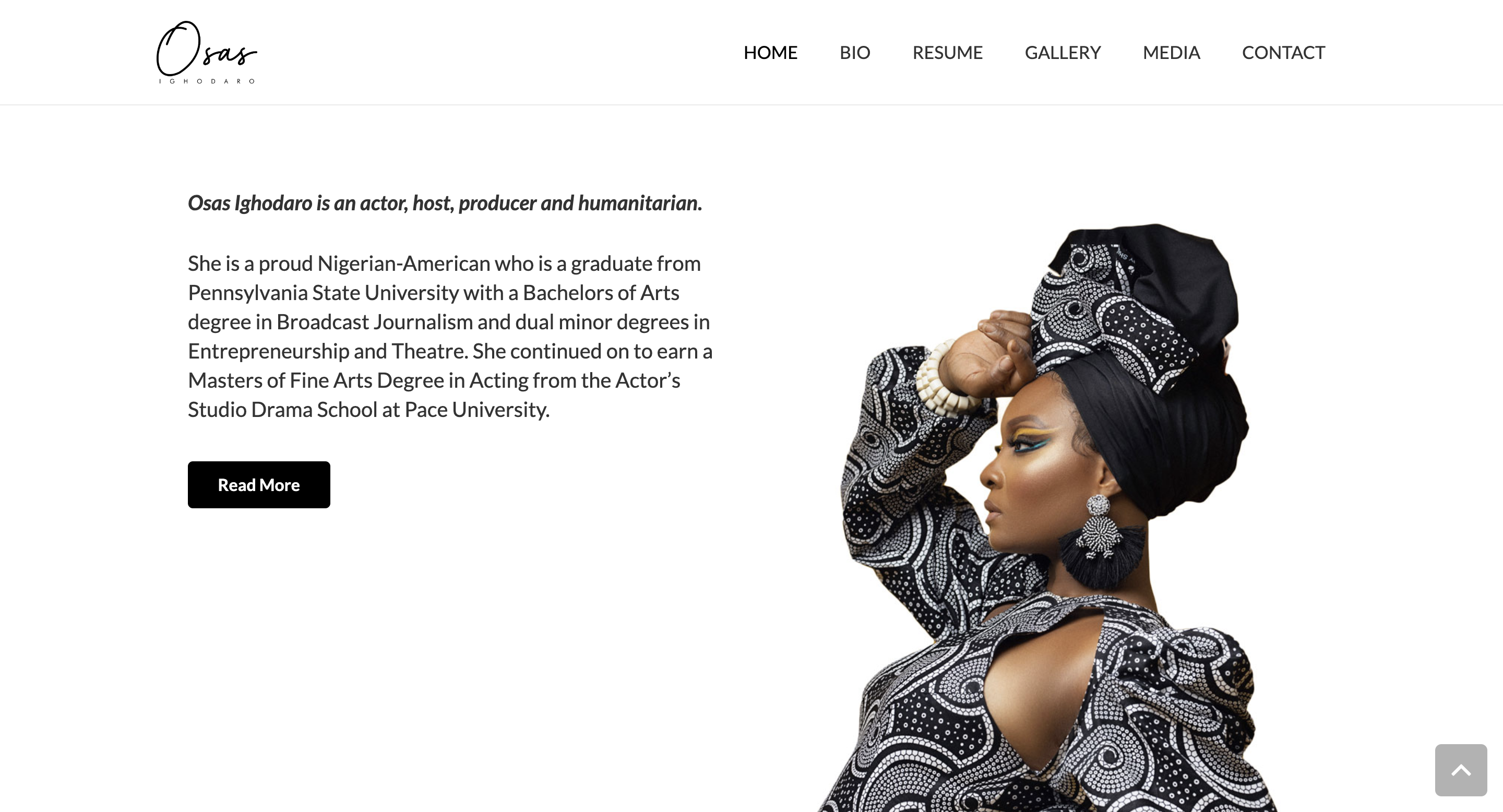Go to the BIO page
The image size is (1503, 812).
[855, 53]
